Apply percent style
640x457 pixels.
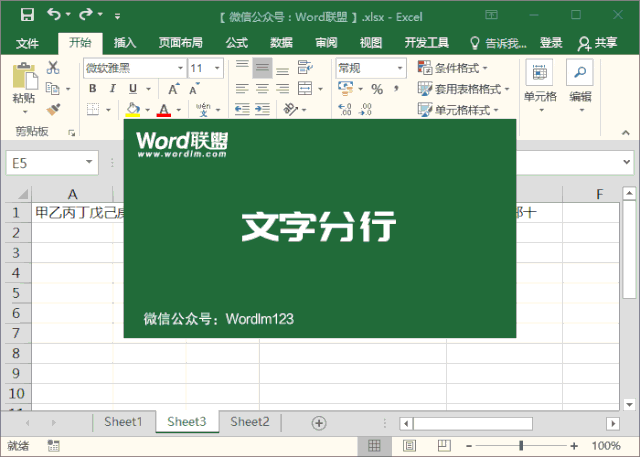coord(377,89)
